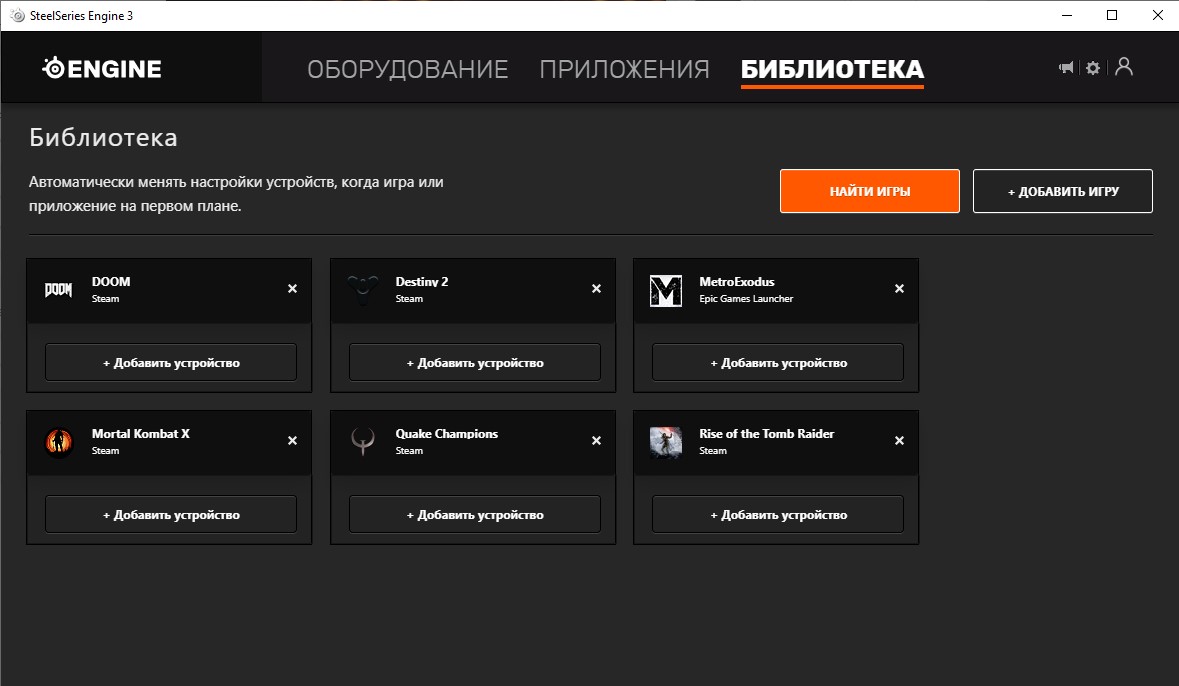The width and height of the screenshot is (1179, 686).
Task: Add a device to Destiny 2
Action: click(474, 363)
